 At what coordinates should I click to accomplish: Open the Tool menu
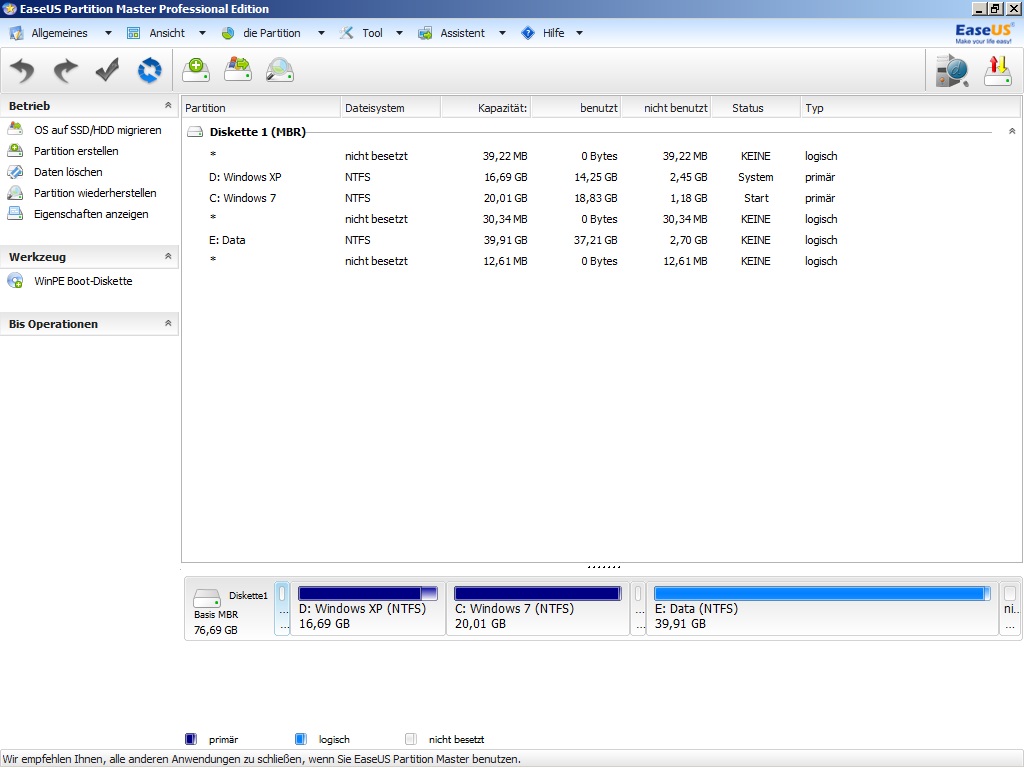click(x=372, y=33)
